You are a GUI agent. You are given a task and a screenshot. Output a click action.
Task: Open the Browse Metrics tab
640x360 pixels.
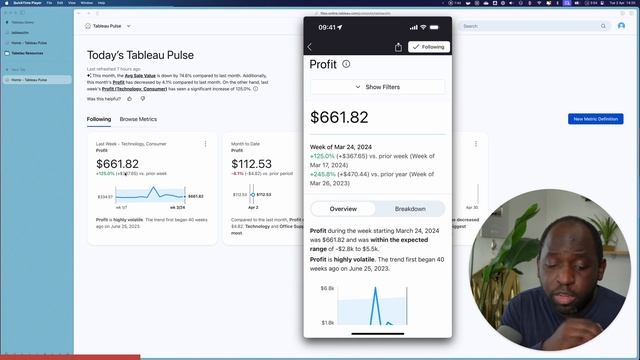[138, 119]
